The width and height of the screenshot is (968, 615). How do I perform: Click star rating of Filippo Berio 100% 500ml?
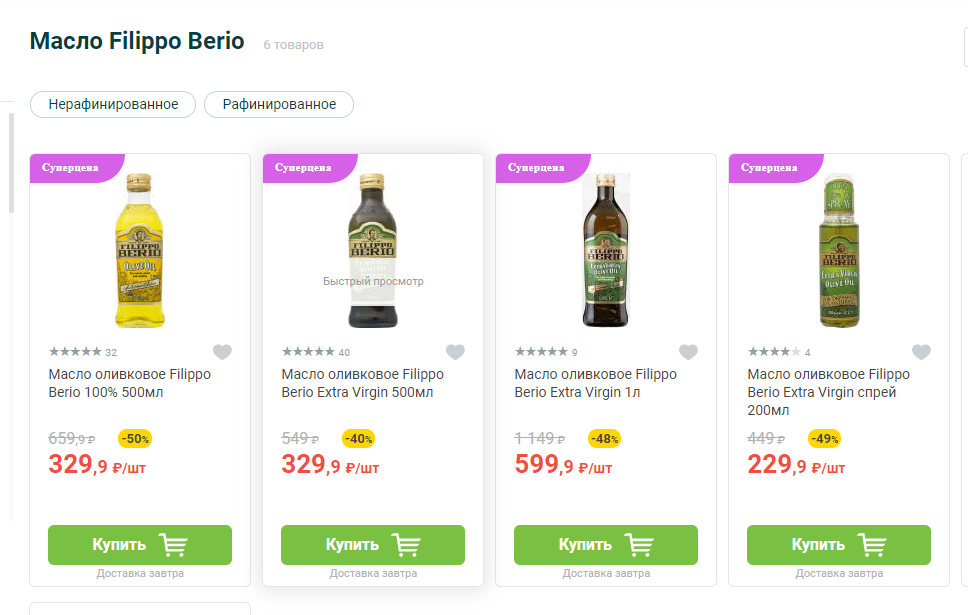click(75, 352)
